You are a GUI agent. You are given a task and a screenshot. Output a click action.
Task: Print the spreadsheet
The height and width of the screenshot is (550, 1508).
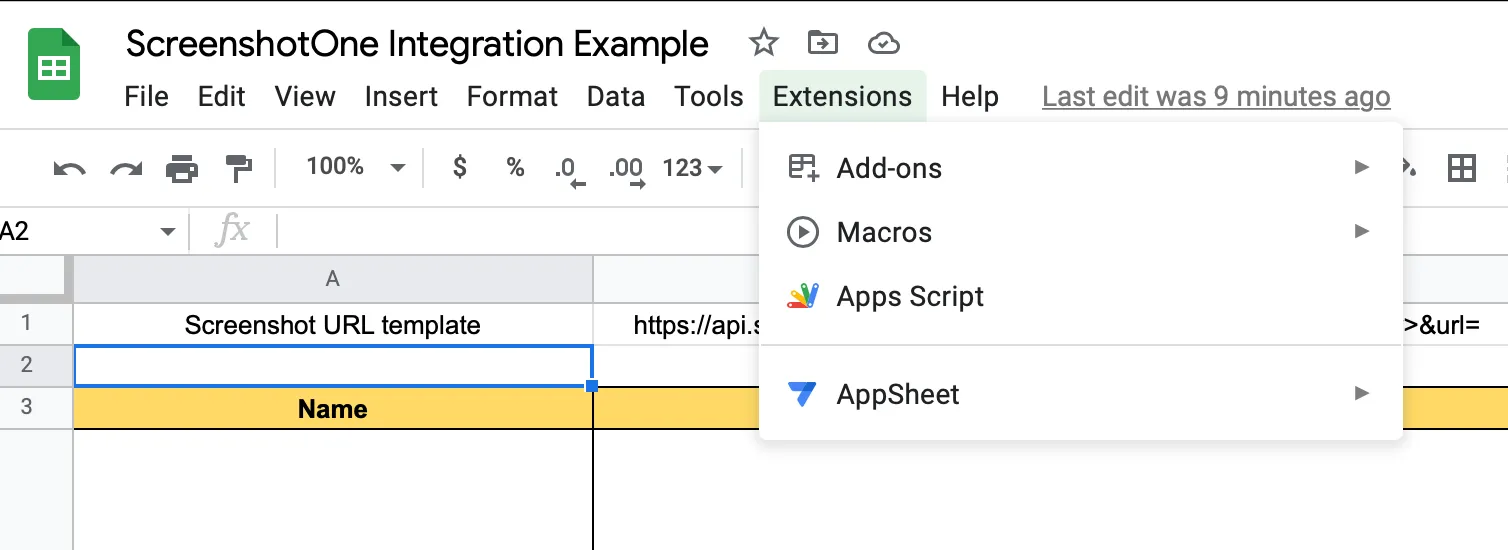182,168
